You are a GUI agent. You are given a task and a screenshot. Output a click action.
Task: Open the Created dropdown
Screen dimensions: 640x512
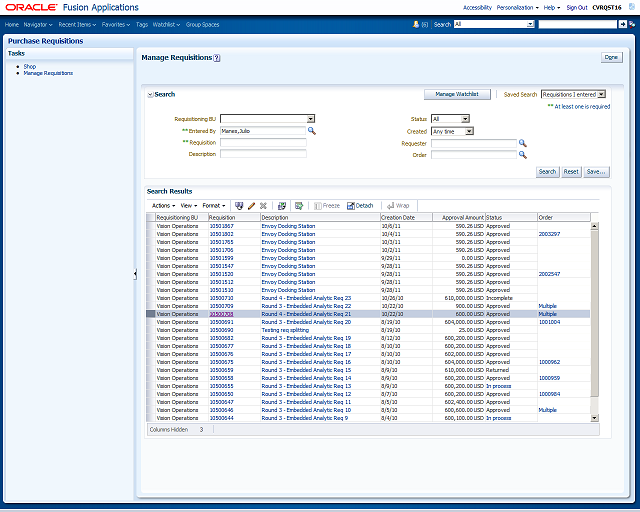coord(469,131)
